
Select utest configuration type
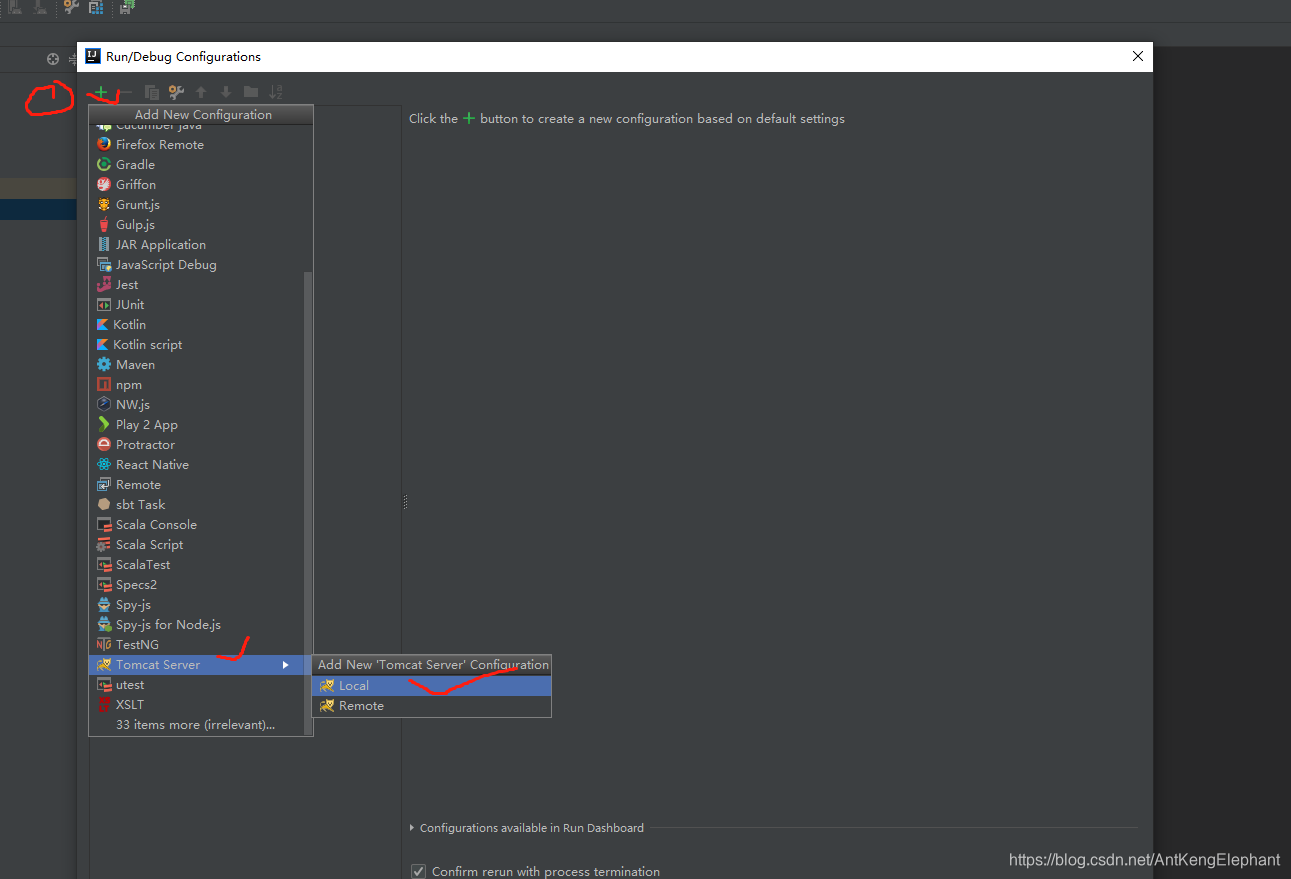coord(196,685)
